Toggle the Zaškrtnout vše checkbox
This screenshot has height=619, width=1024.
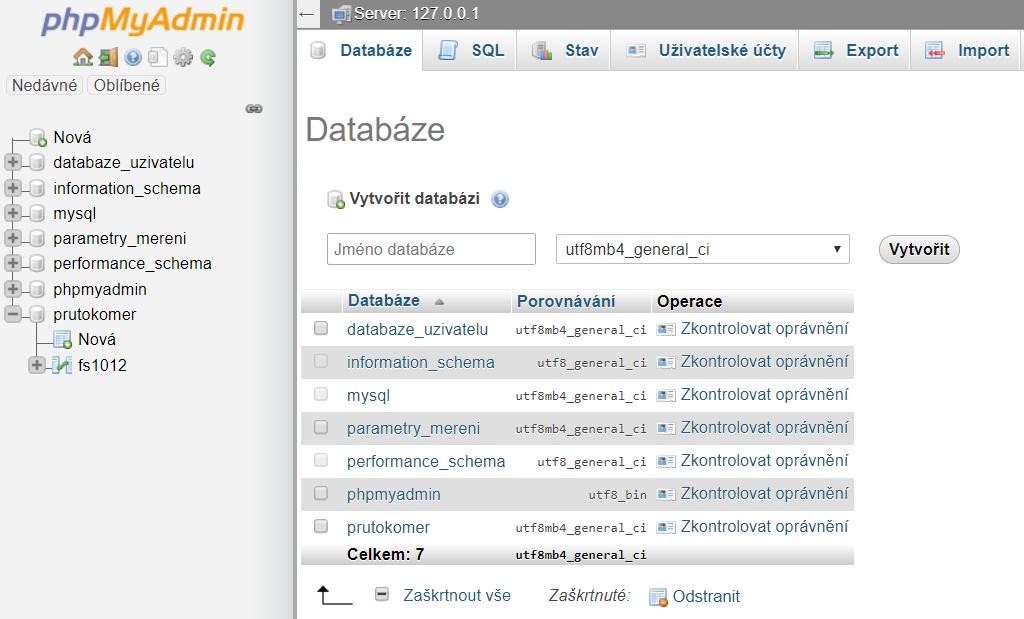coord(382,594)
